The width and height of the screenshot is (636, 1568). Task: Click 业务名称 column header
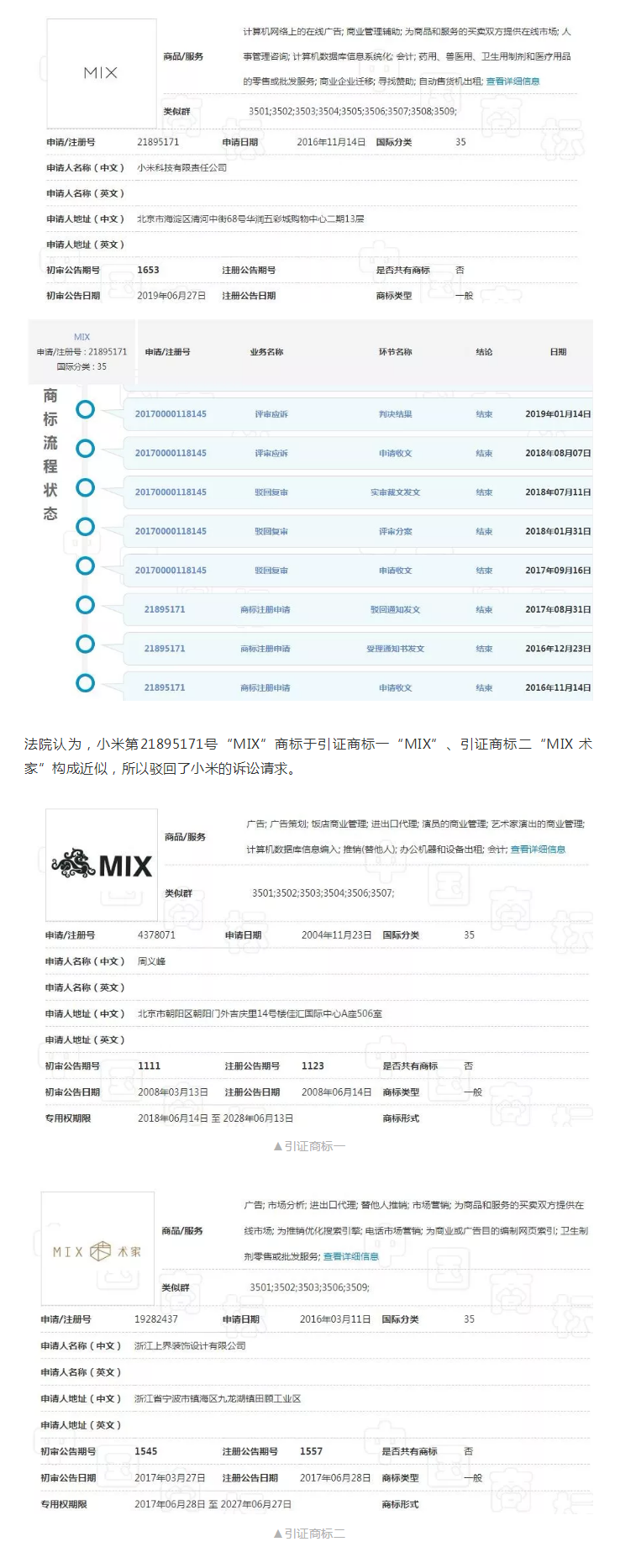coord(266,352)
